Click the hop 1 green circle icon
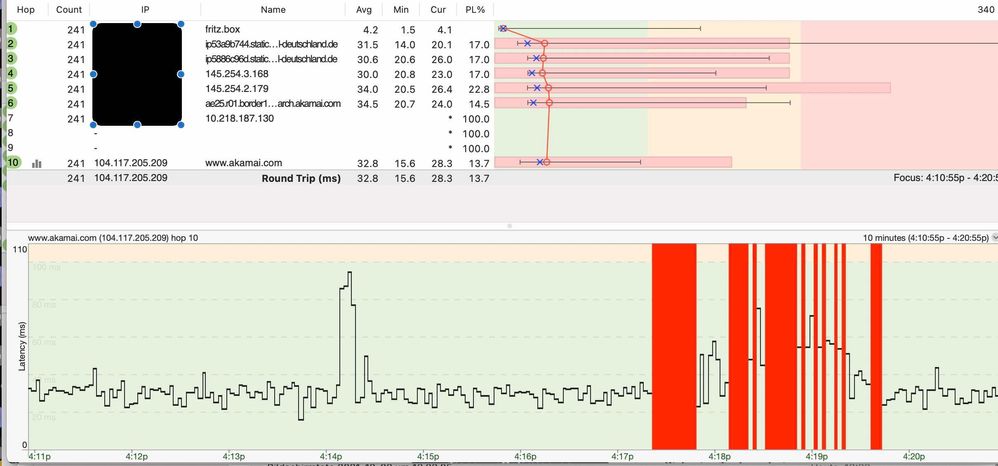The width and height of the screenshot is (998, 466). [x=12, y=29]
